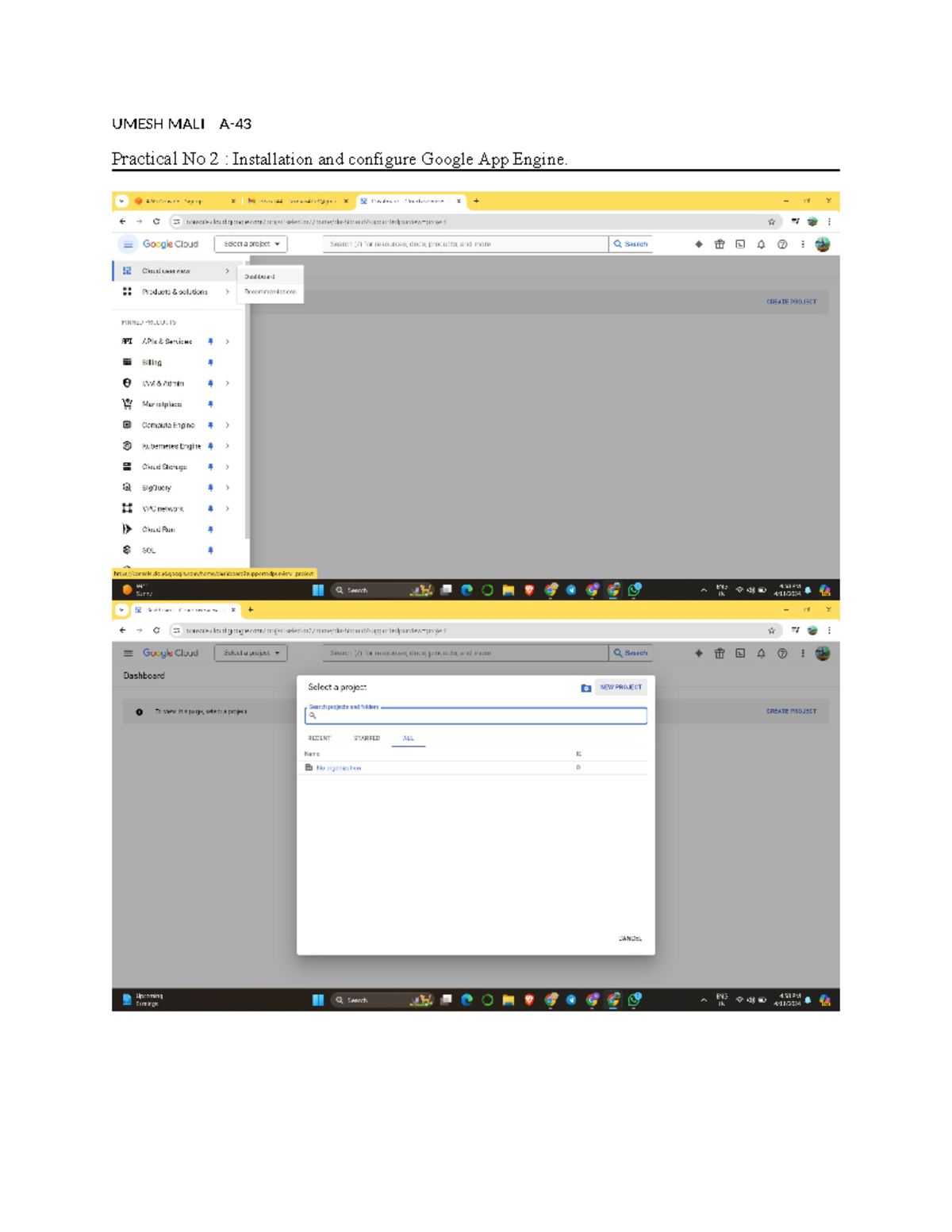The width and height of the screenshot is (952, 1232).
Task: Open notifications bell in the Select-a-project dialog window header
Action: coord(762,654)
